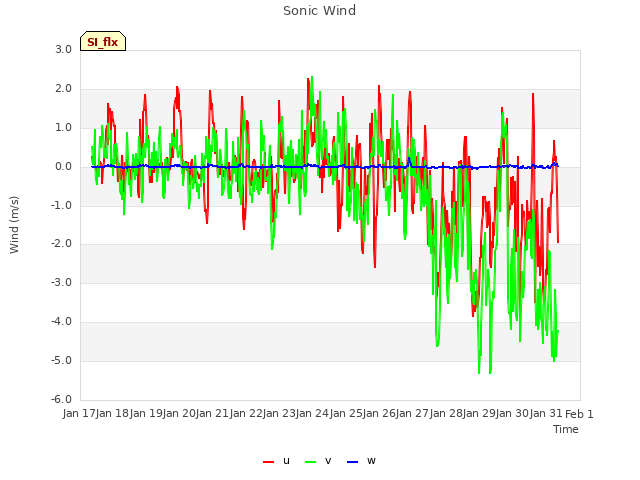
Task: Click the Jan 18 x-axis date label
Action: click(x=112, y=414)
